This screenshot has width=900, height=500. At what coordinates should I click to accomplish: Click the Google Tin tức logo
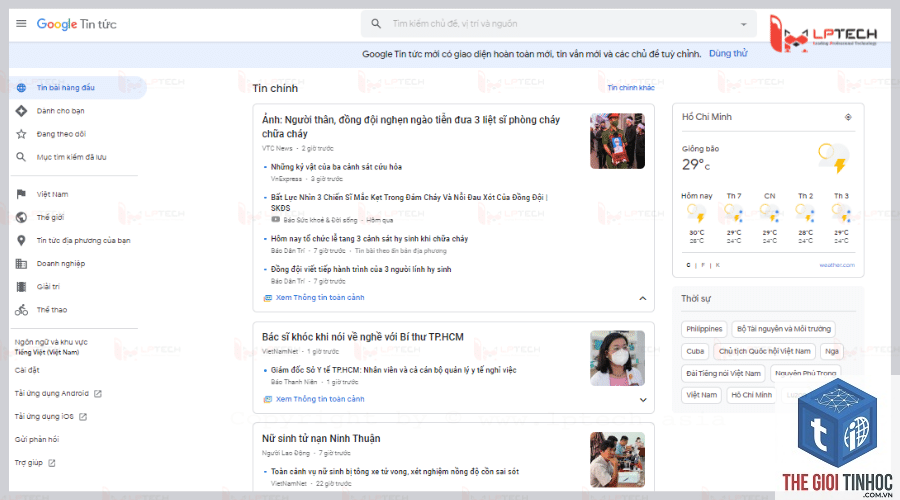(76, 24)
